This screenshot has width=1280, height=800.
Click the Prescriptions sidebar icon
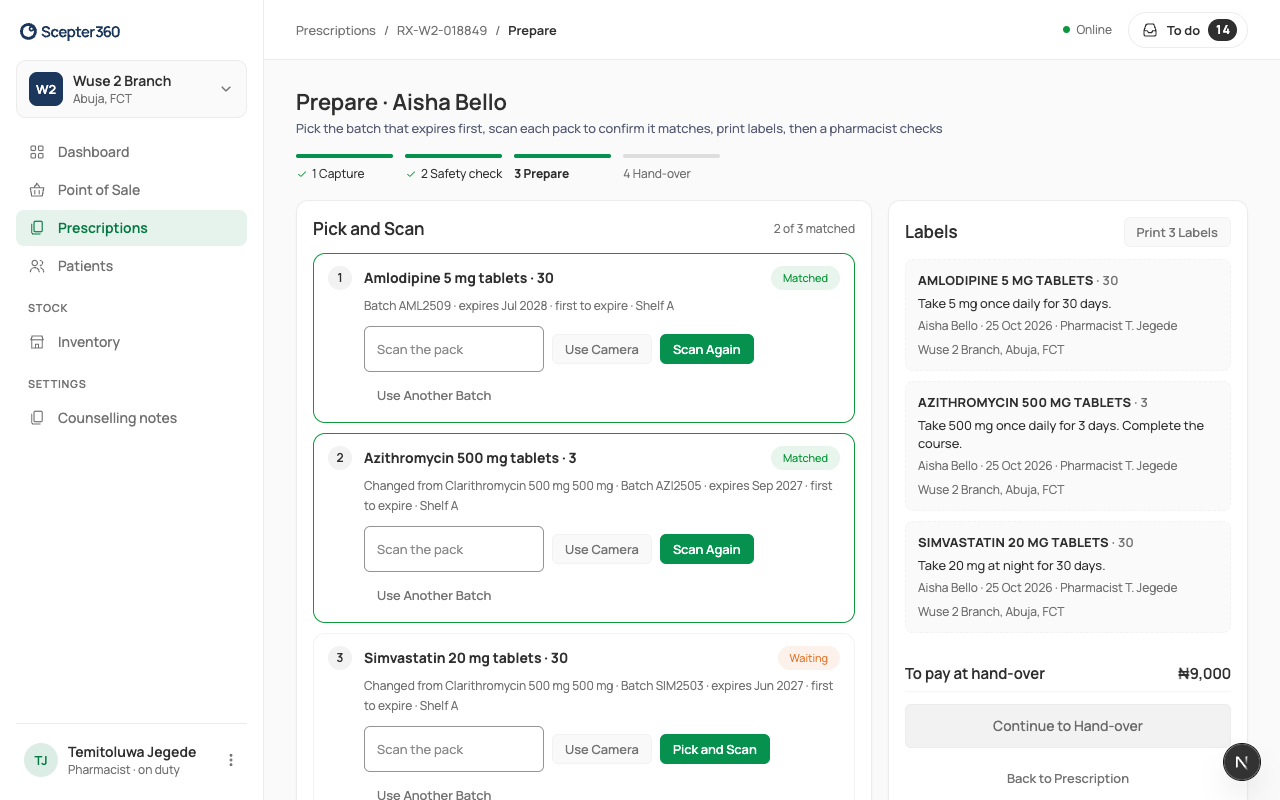tap(37, 228)
